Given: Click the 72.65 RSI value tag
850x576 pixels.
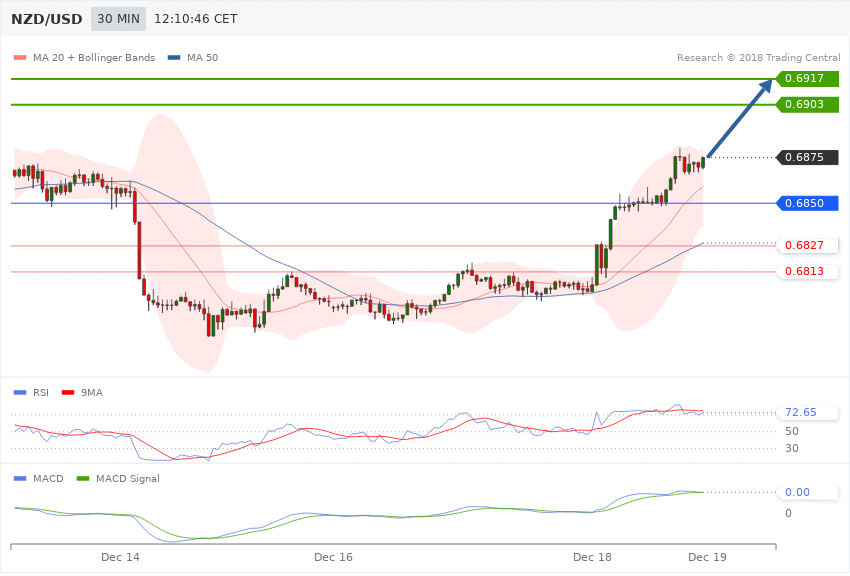Looking at the screenshot, I should [808, 412].
